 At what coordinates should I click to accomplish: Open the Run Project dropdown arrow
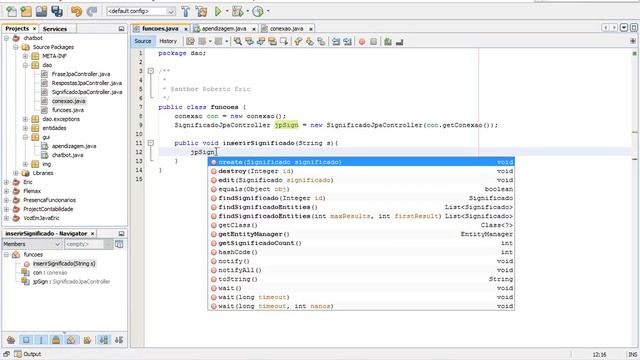point(227,11)
